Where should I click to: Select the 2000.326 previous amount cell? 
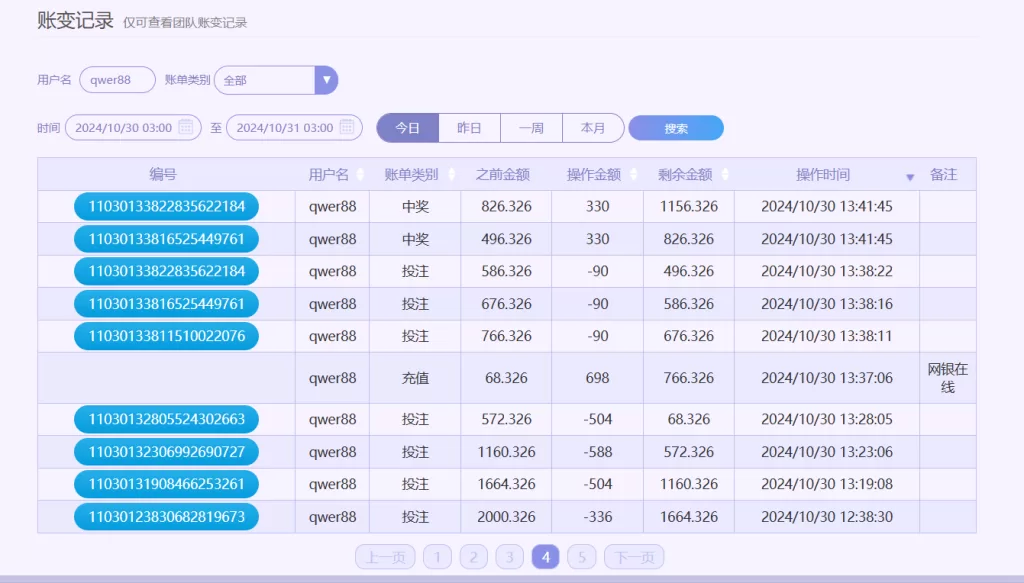pyautogui.click(x=506, y=516)
